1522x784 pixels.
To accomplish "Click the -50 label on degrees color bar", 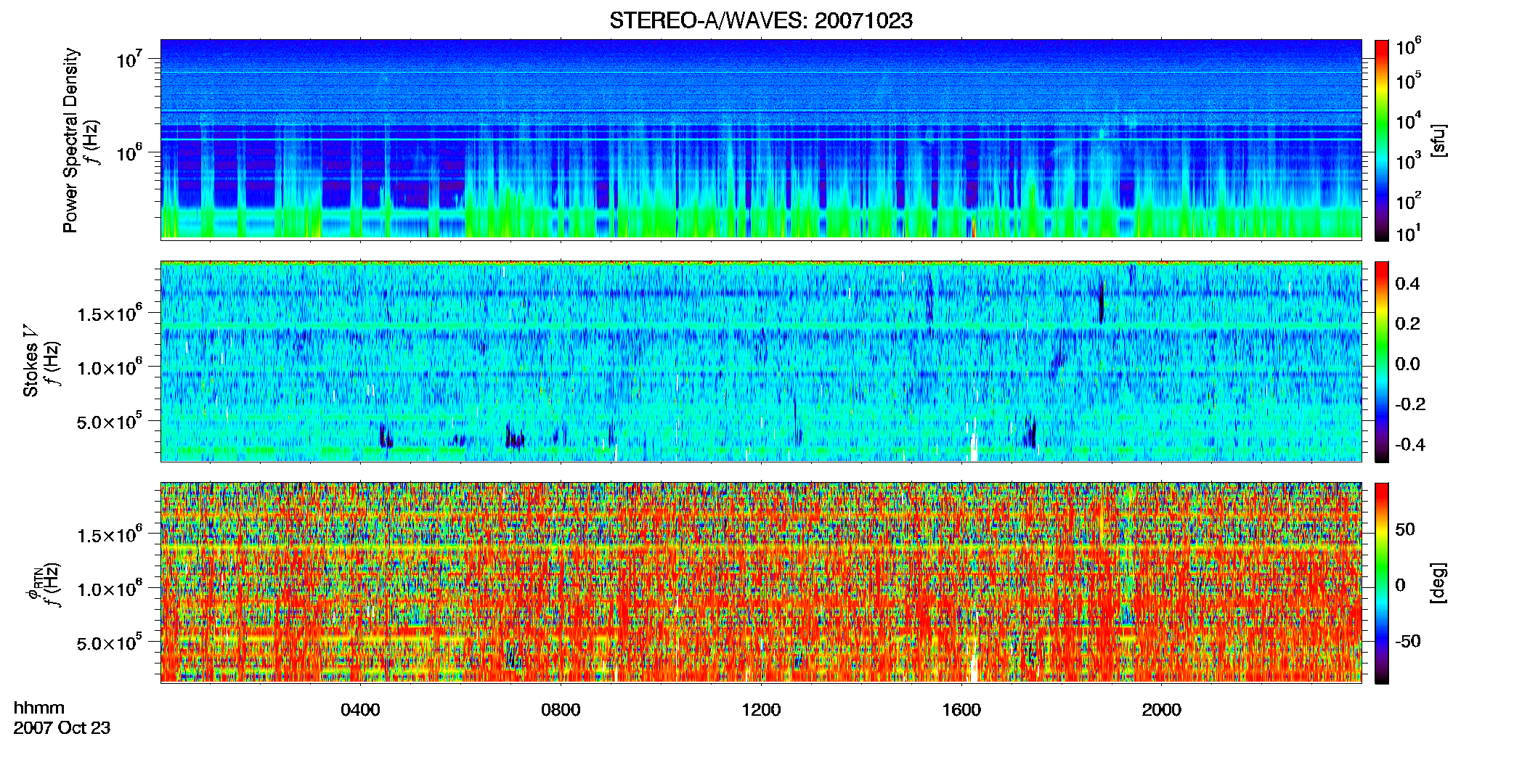I will (1408, 641).
